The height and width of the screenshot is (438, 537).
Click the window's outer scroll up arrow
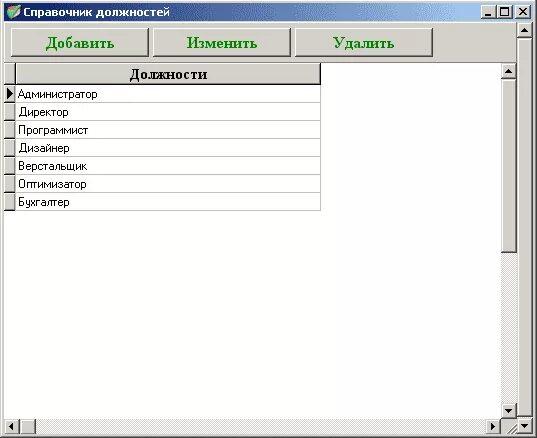tap(524, 31)
